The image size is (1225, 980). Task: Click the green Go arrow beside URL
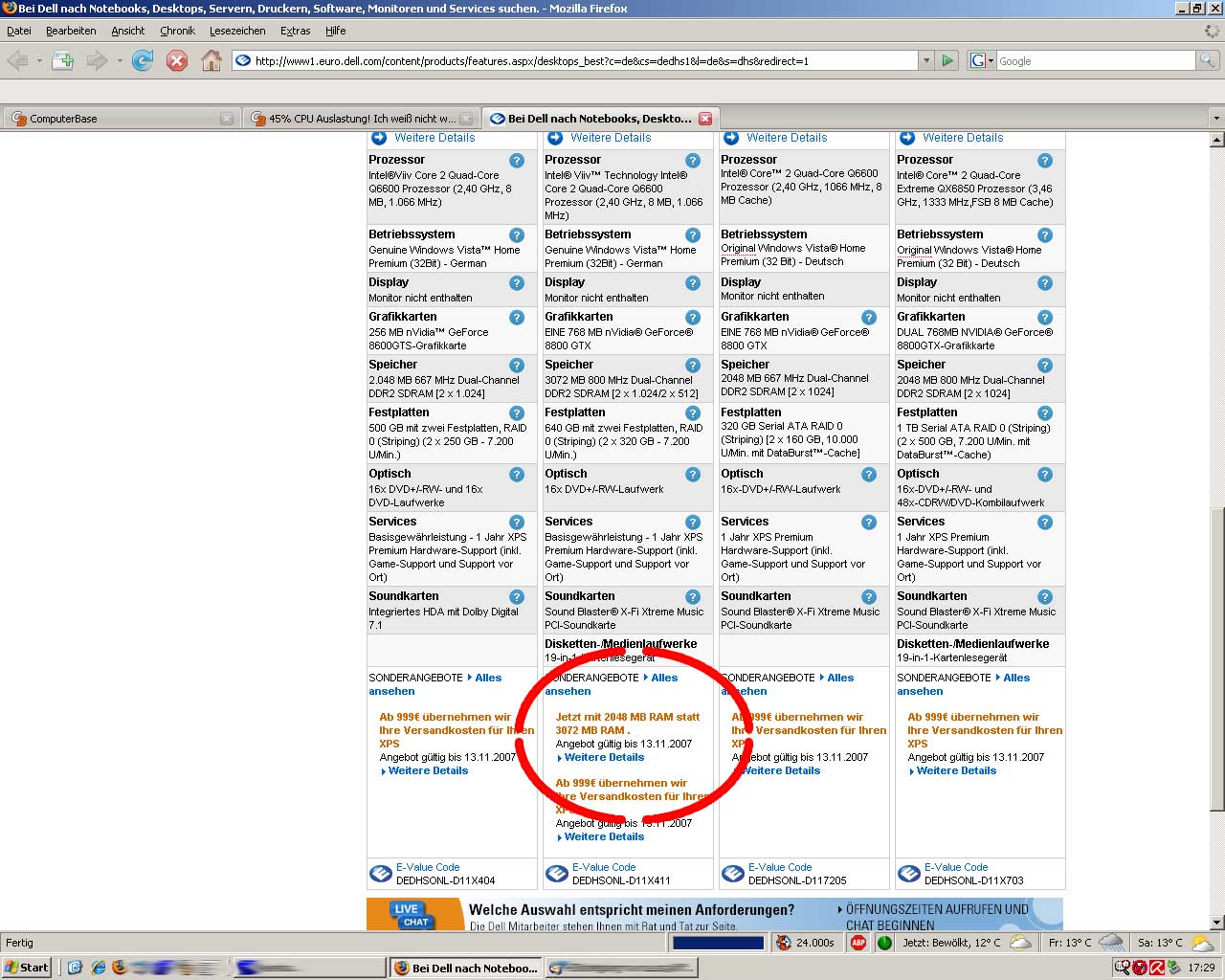947,60
